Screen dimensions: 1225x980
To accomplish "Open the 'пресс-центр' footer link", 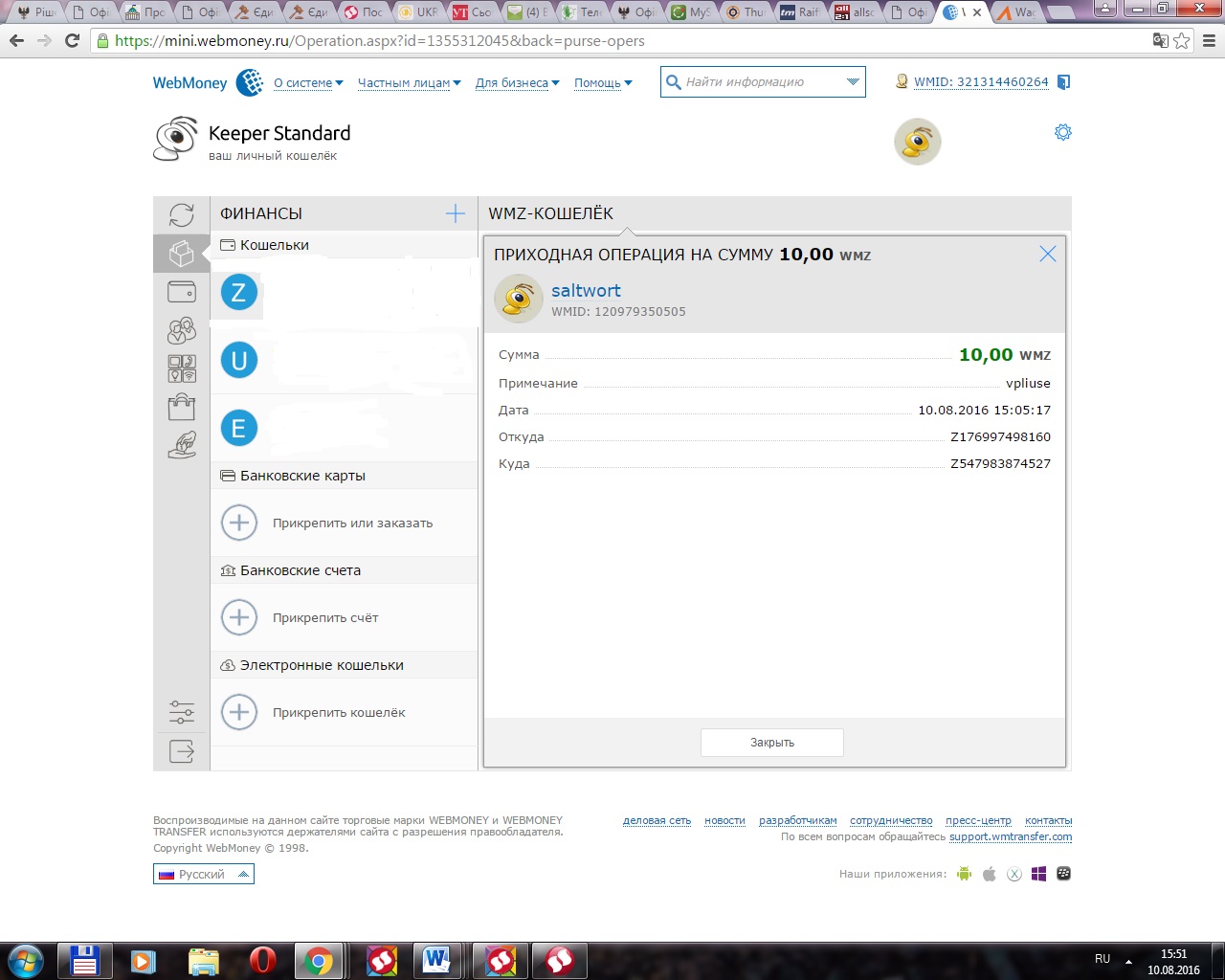I will 978,820.
